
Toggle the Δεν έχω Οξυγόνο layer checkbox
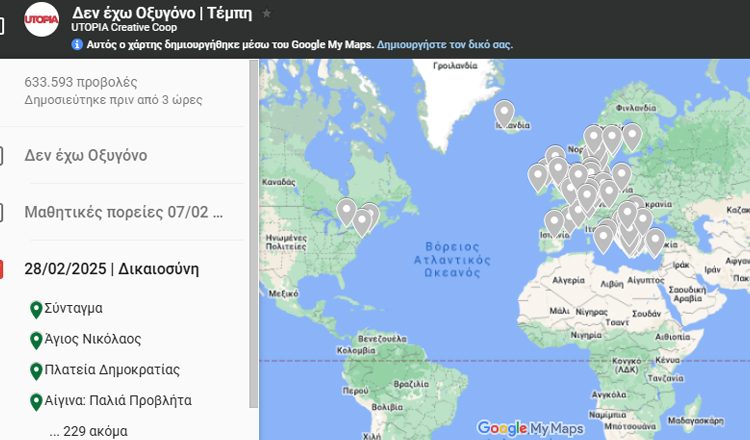[x=2, y=155]
